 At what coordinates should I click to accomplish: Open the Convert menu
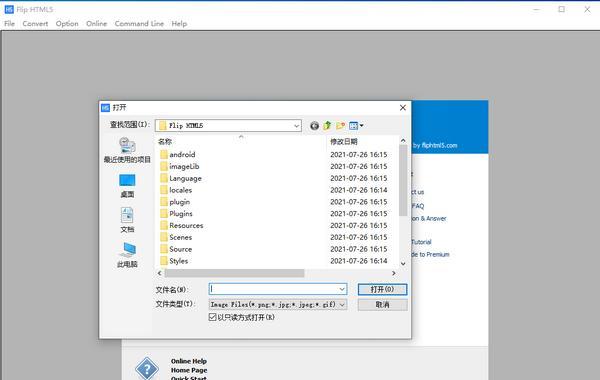[35, 24]
